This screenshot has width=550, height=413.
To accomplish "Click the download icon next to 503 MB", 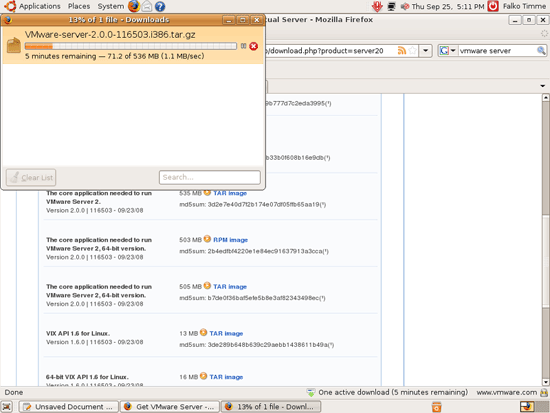I will click(x=207, y=239).
